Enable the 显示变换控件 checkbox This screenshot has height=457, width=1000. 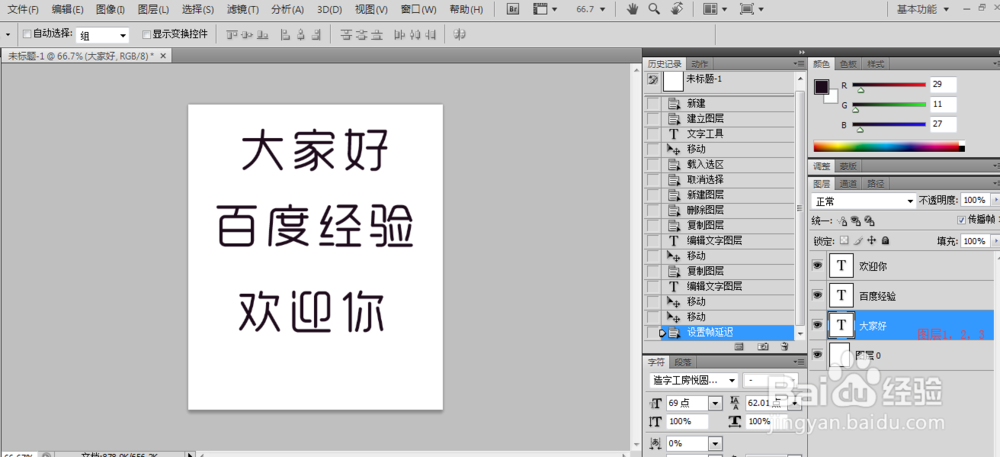point(147,34)
